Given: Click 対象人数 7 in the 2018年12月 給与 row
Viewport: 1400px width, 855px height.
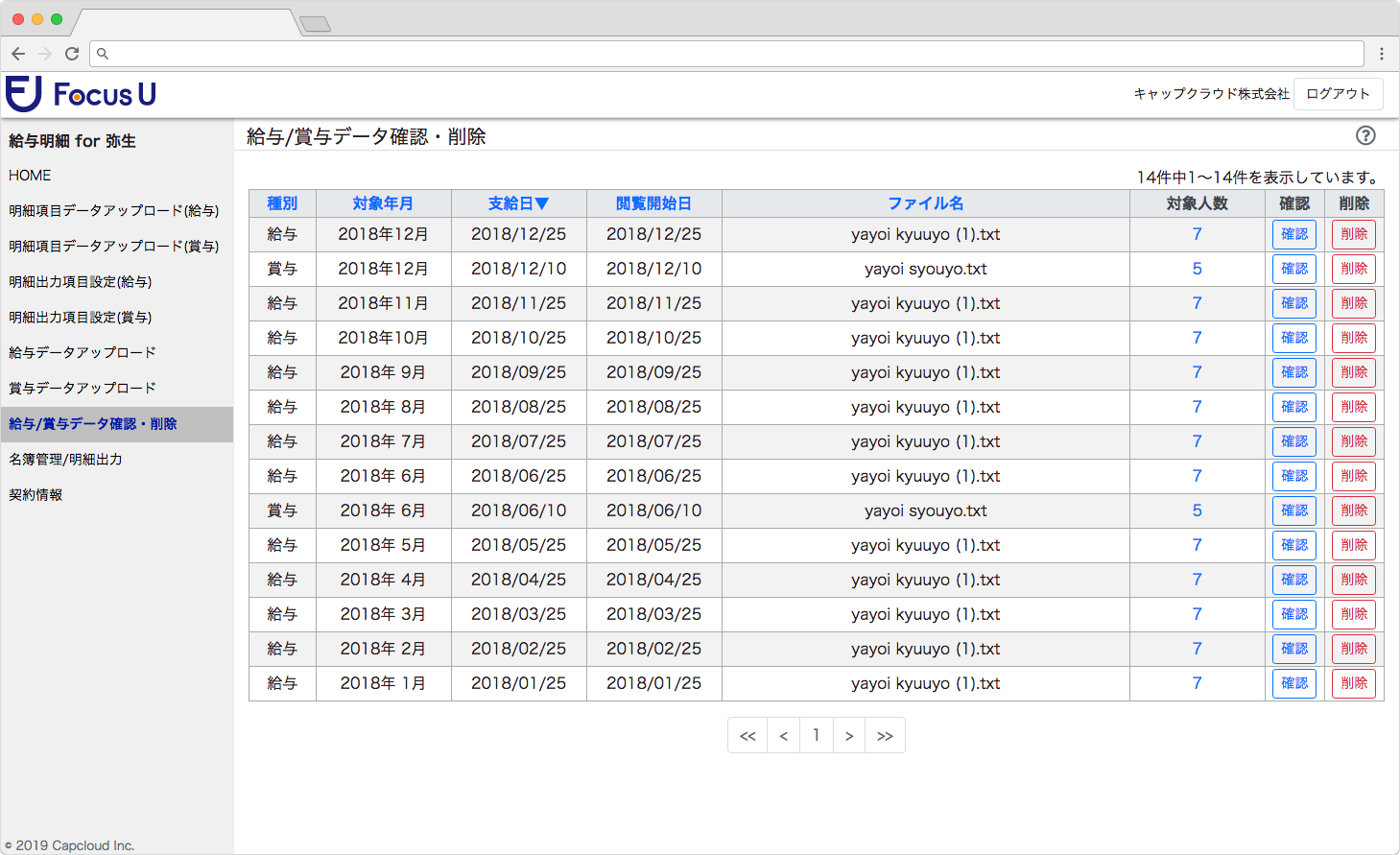Looking at the screenshot, I should 1198,234.
